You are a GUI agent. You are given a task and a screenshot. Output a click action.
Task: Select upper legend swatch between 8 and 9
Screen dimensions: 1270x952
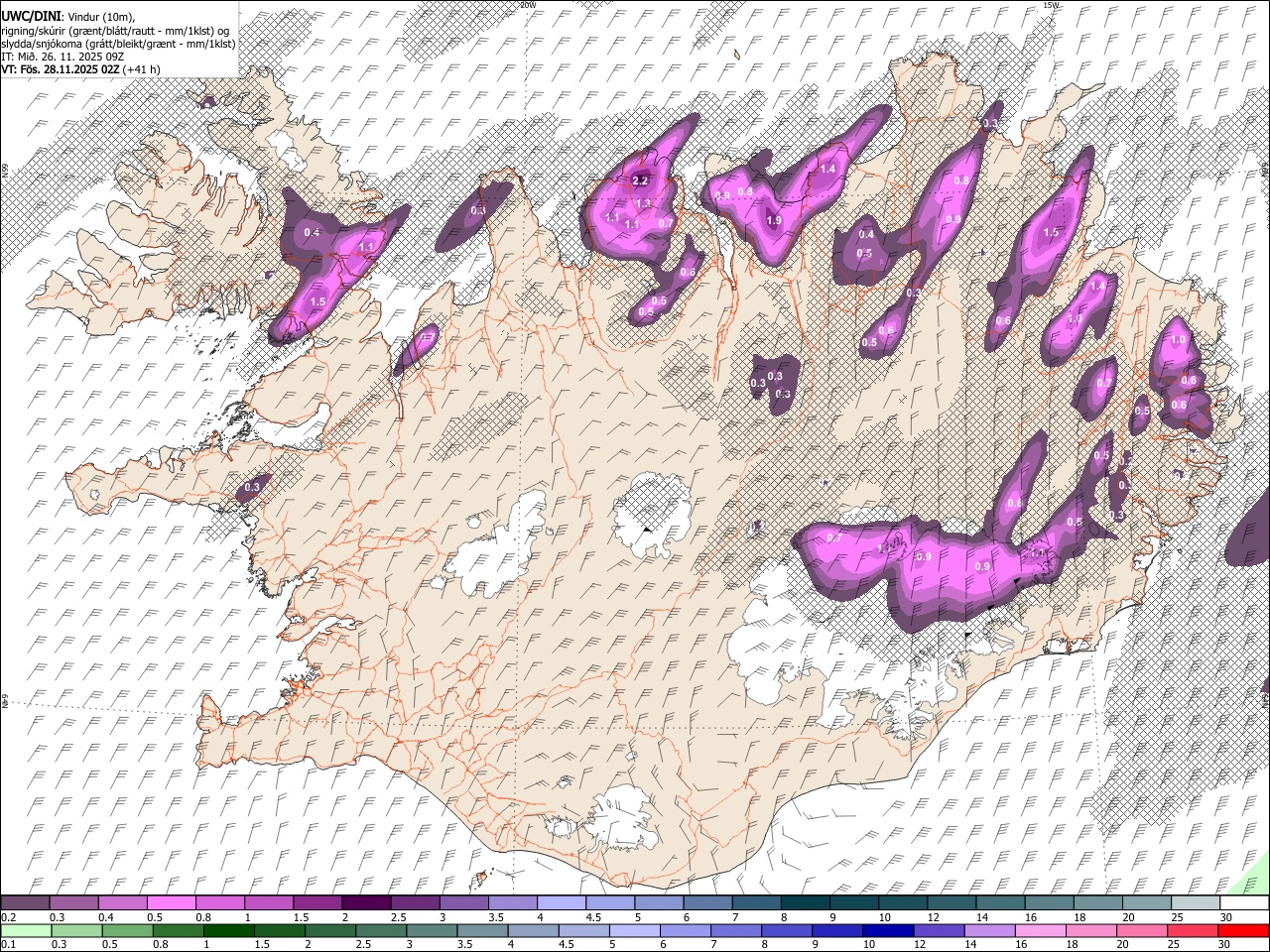pyautogui.click(x=804, y=903)
